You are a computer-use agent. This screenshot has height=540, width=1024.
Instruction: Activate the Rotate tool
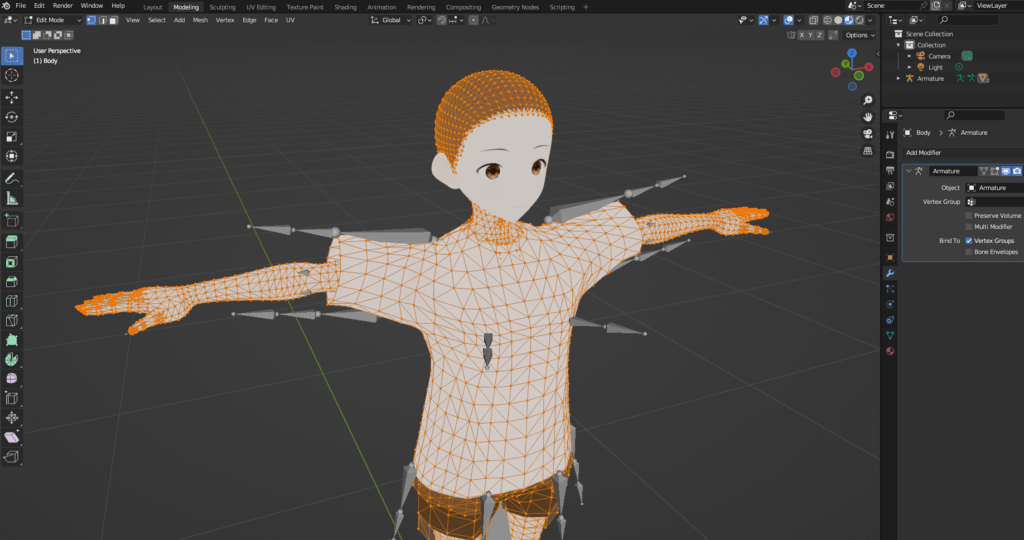[12, 117]
